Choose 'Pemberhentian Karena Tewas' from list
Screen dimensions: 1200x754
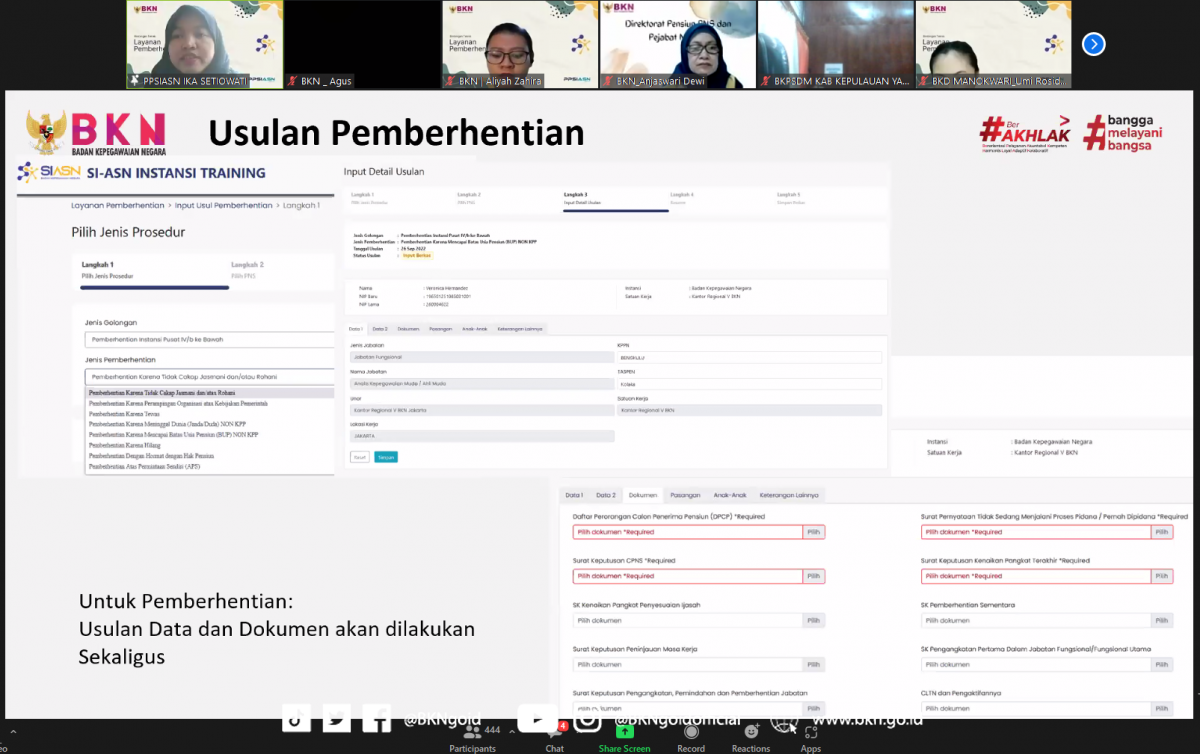pyautogui.click(x=124, y=414)
